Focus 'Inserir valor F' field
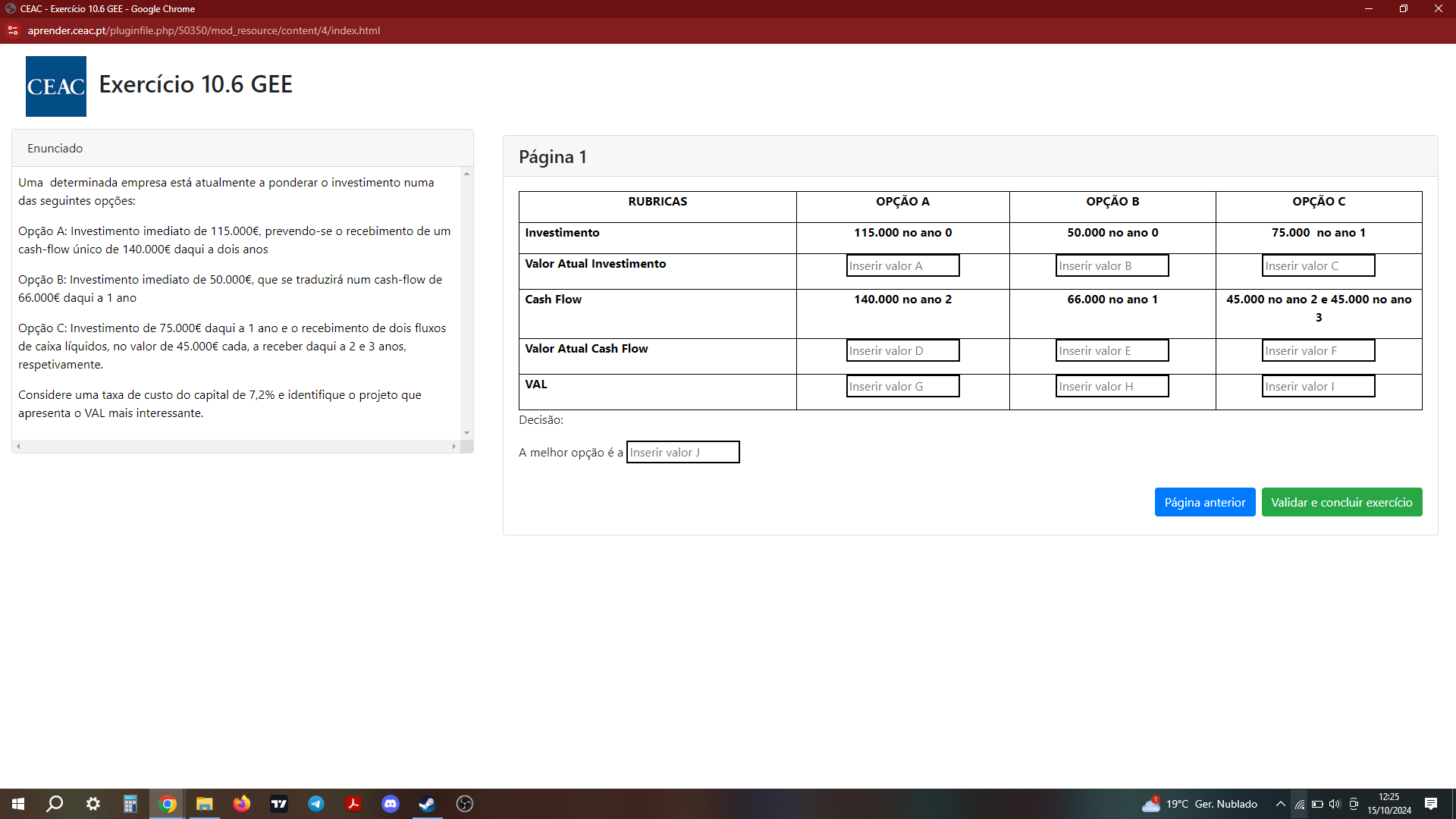Viewport: 1456px width, 819px height. (1318, 350)
